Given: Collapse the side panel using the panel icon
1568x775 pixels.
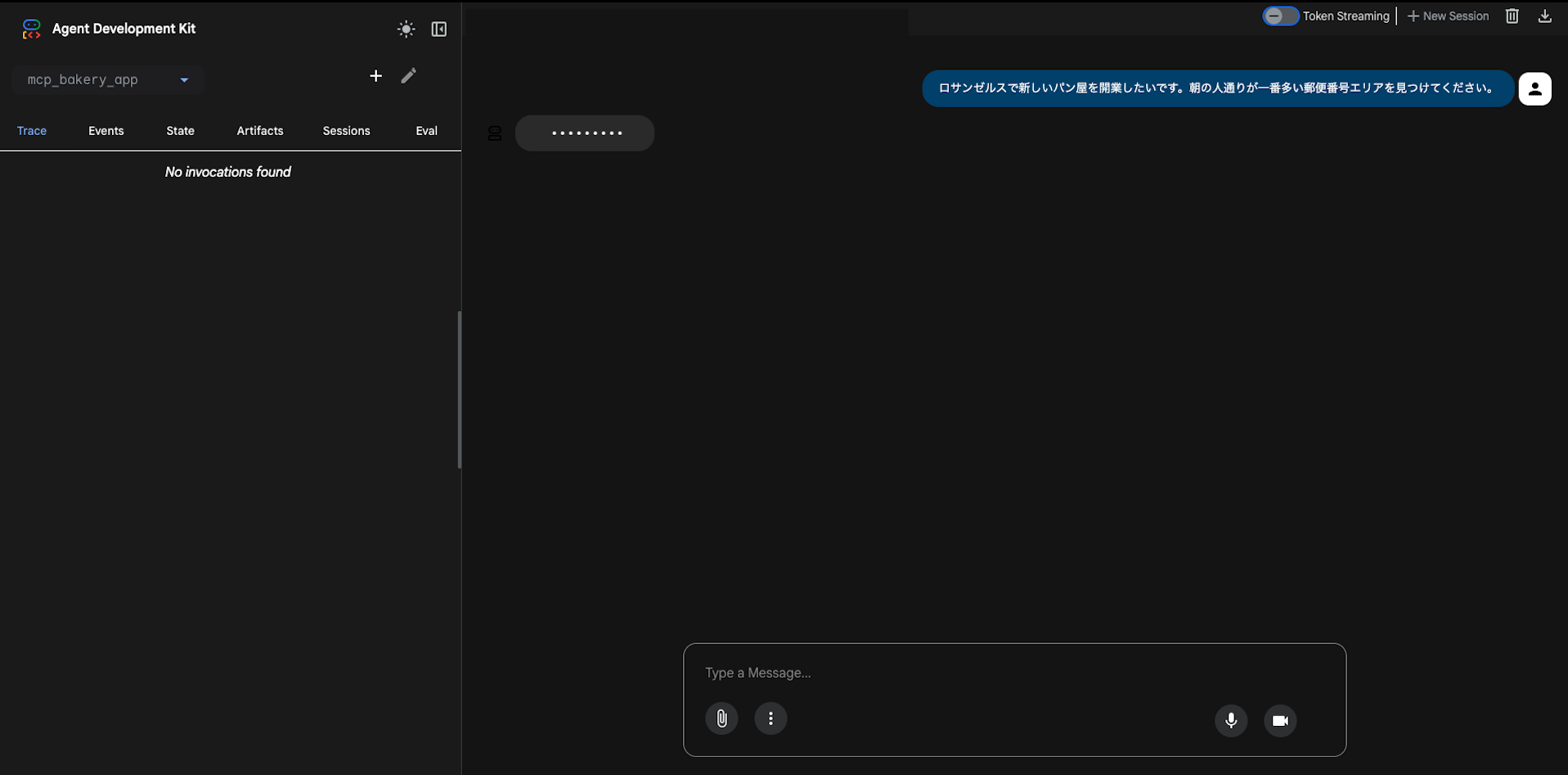Looking at the screenshot, I should (x=439, y=29).
